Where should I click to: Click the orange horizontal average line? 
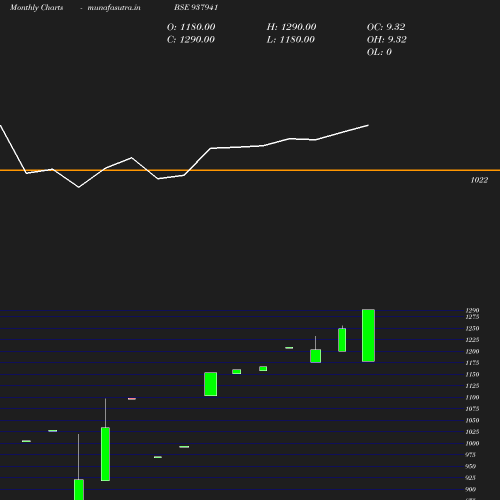[250, 170]
